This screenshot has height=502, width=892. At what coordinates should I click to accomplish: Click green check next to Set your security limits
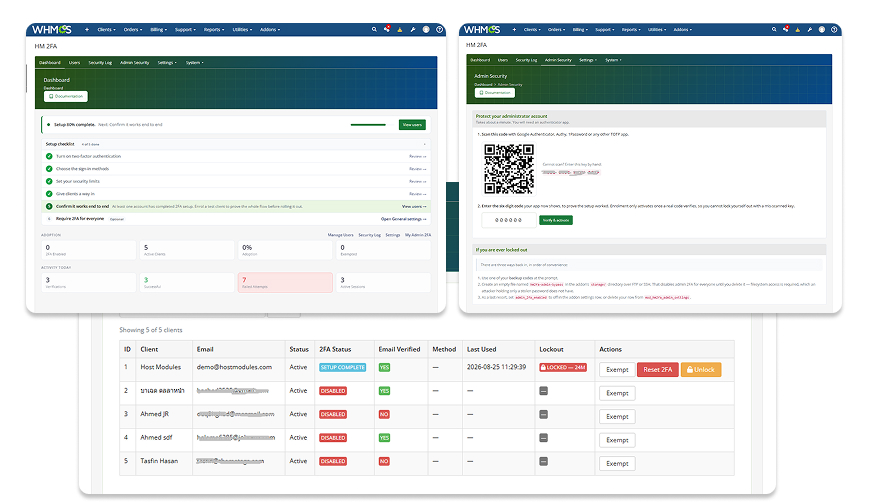(x=49, y=182)
